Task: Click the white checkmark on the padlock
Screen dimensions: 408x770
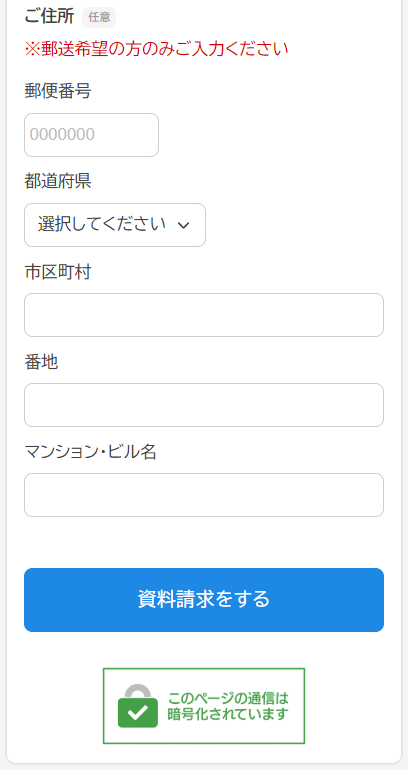Action: [140, 712]
